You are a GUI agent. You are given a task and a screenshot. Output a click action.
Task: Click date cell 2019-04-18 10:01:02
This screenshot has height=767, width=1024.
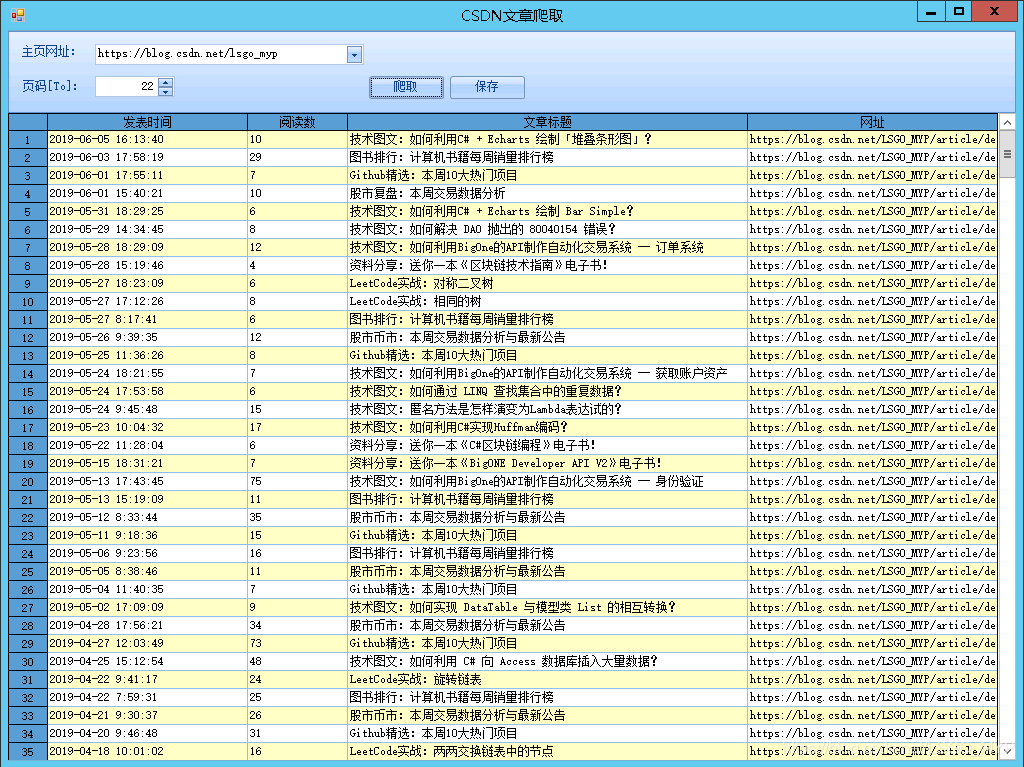point(148,751)
